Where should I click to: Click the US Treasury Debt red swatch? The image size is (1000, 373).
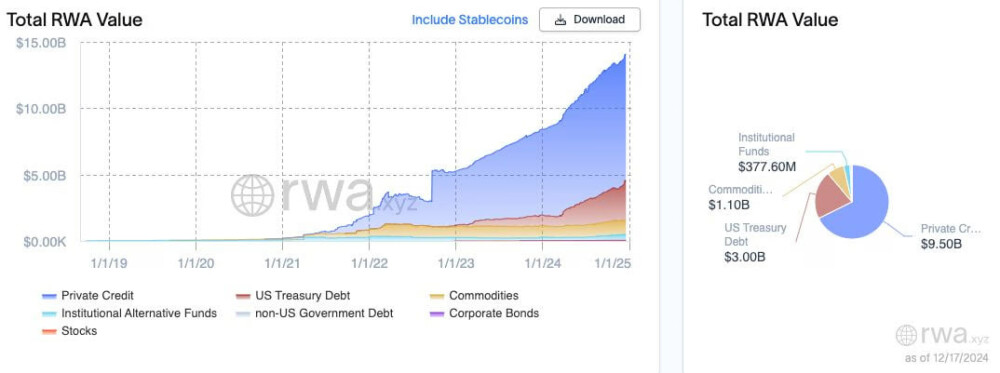(x=243, y=296)
